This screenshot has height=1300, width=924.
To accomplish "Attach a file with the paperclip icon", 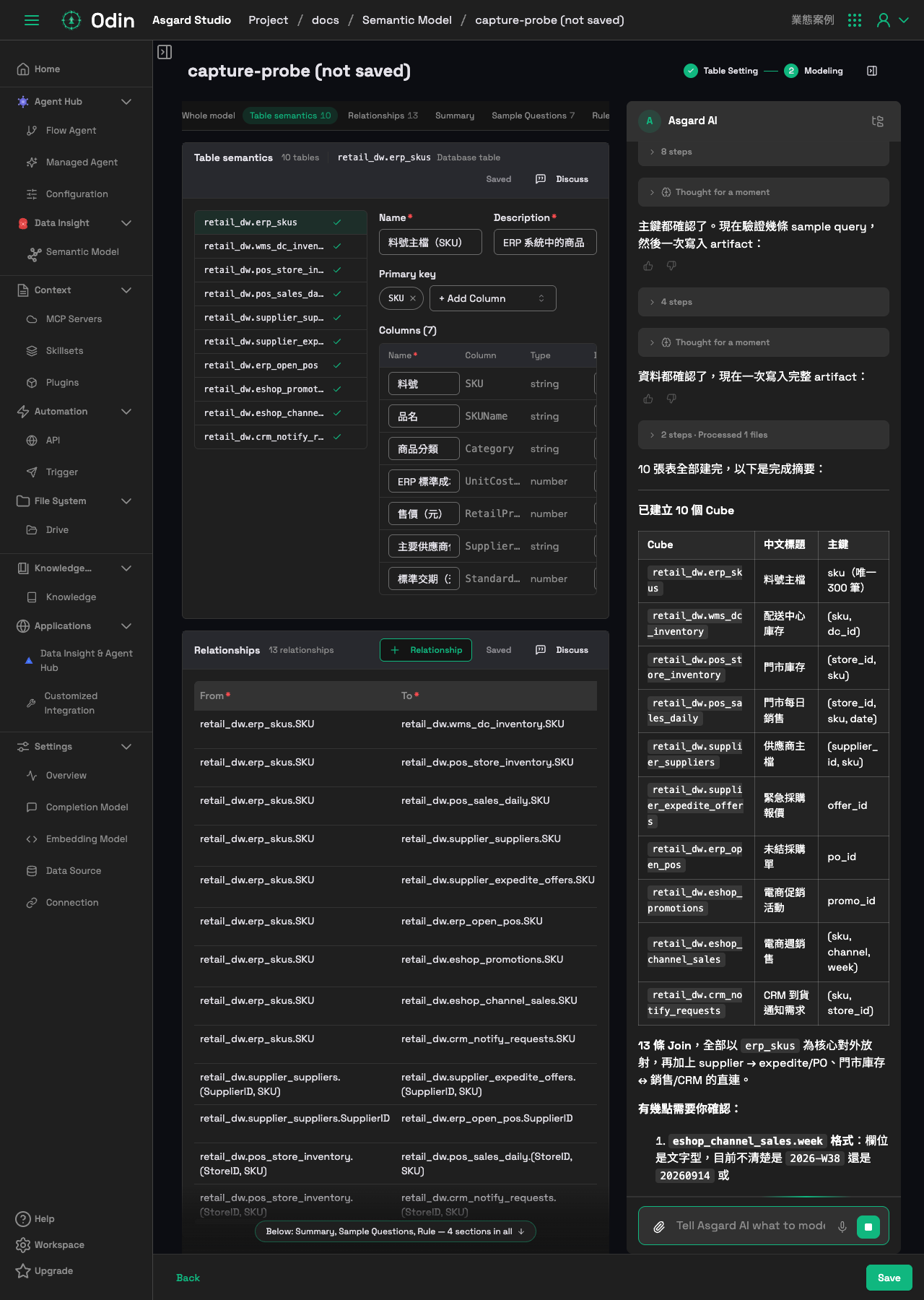I will [x=659, y=1226].
